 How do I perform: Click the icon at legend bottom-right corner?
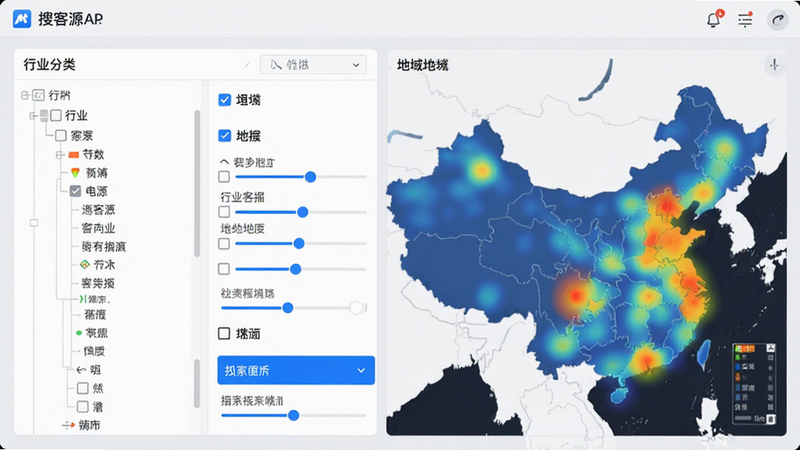click(x=771, y=419)
